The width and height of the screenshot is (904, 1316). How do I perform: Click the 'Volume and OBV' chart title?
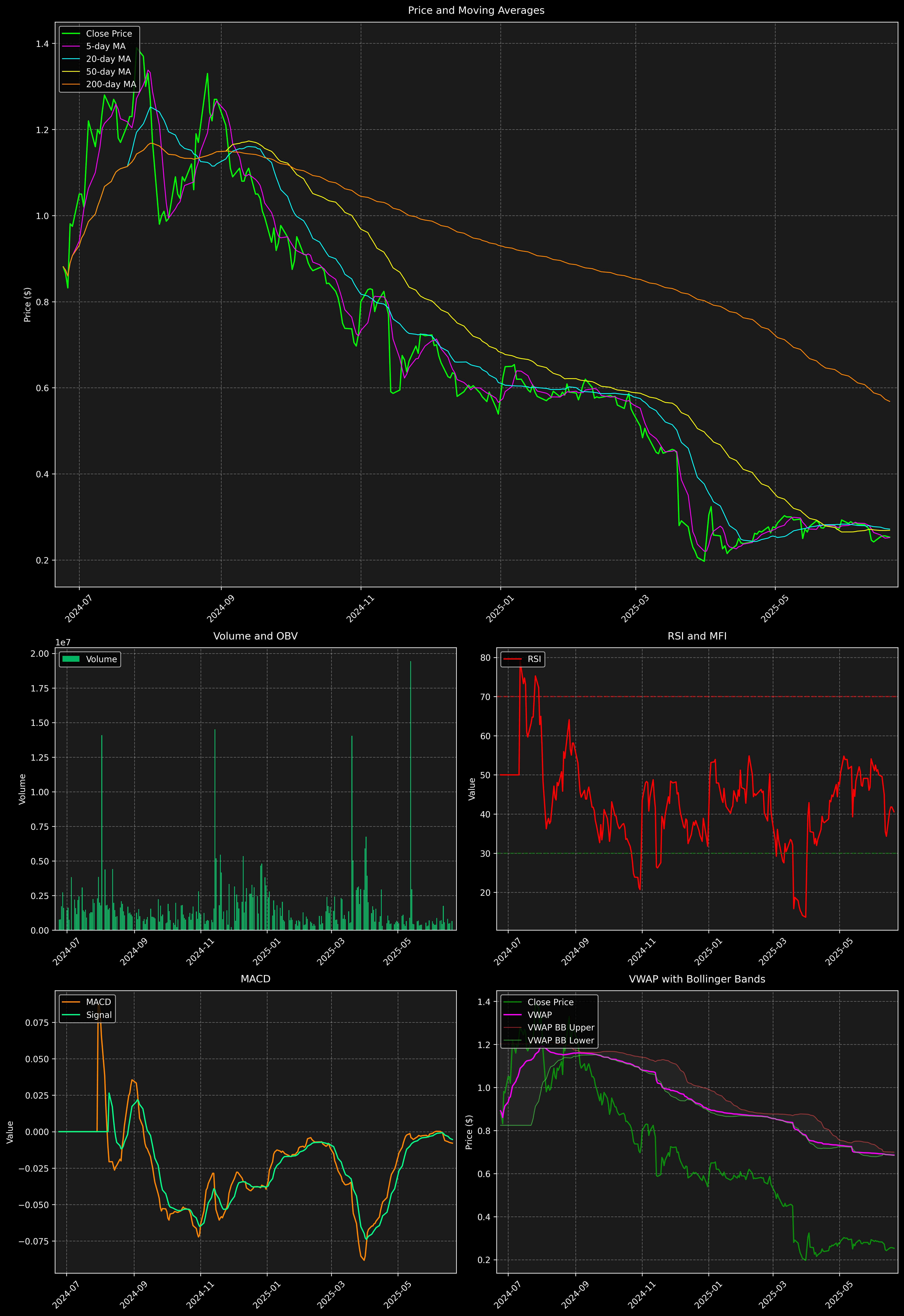[255, 636]
